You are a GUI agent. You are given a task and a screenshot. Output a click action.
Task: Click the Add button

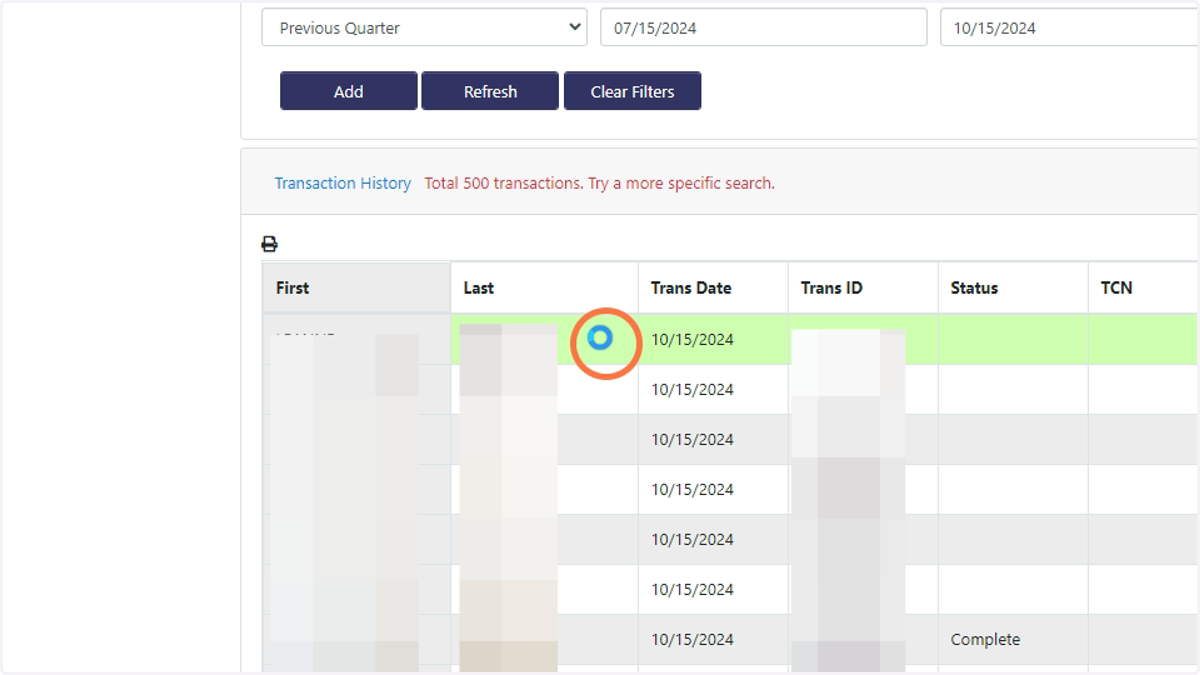[348, 91]
